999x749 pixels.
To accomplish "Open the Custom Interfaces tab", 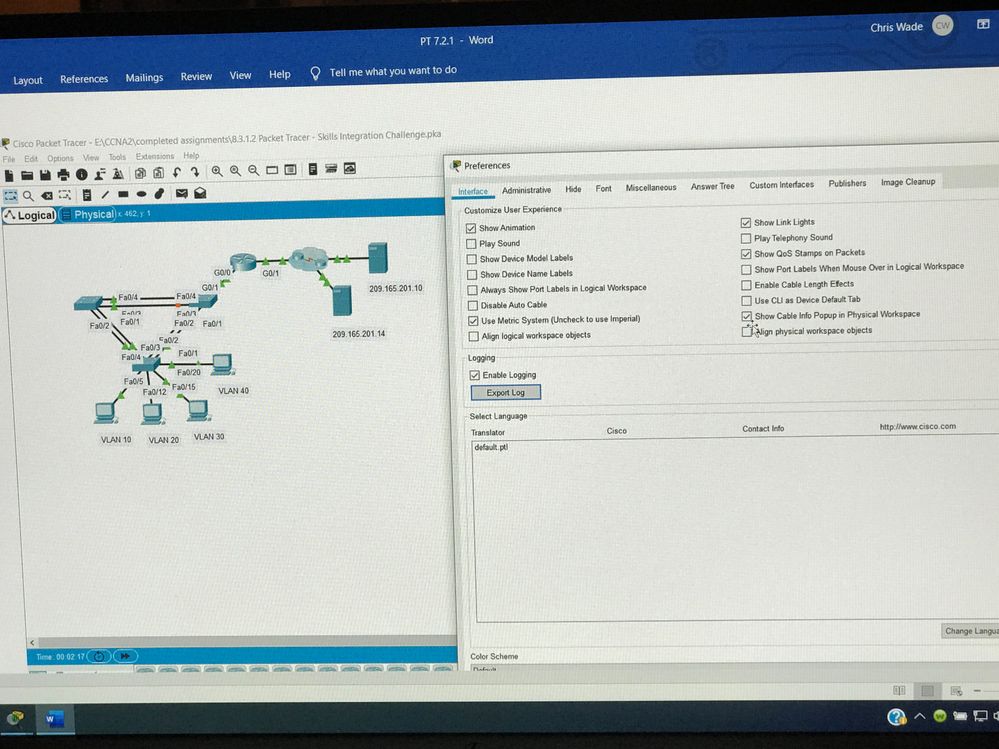I will (781, 185).
